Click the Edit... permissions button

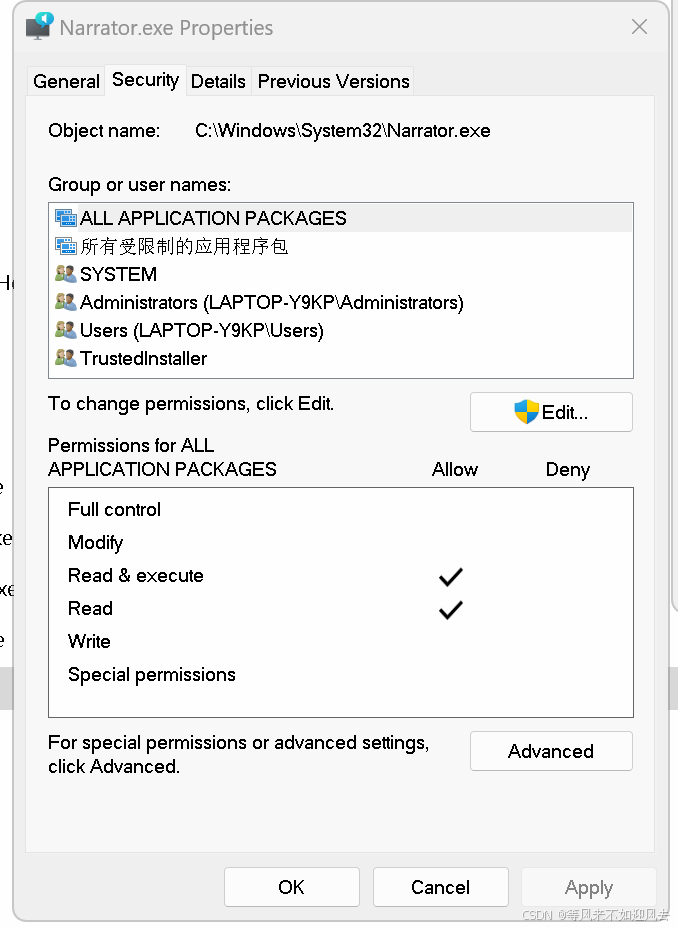(551, 412)
